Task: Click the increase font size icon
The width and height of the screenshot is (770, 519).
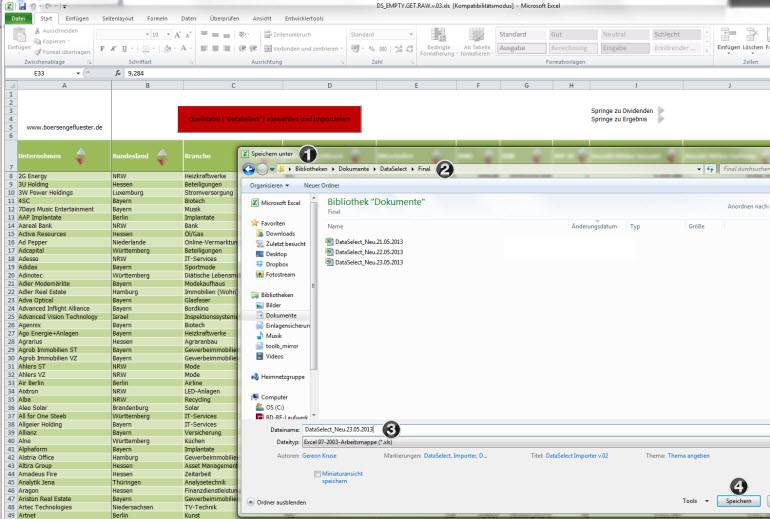Action: [177, 35]
